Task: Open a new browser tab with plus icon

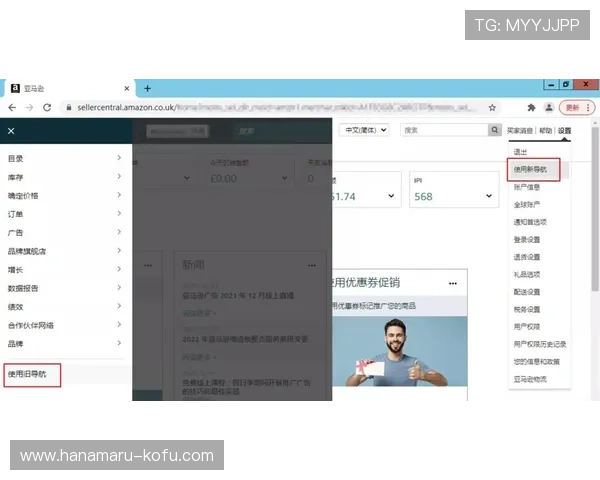Action: click(x=147, y=88)
